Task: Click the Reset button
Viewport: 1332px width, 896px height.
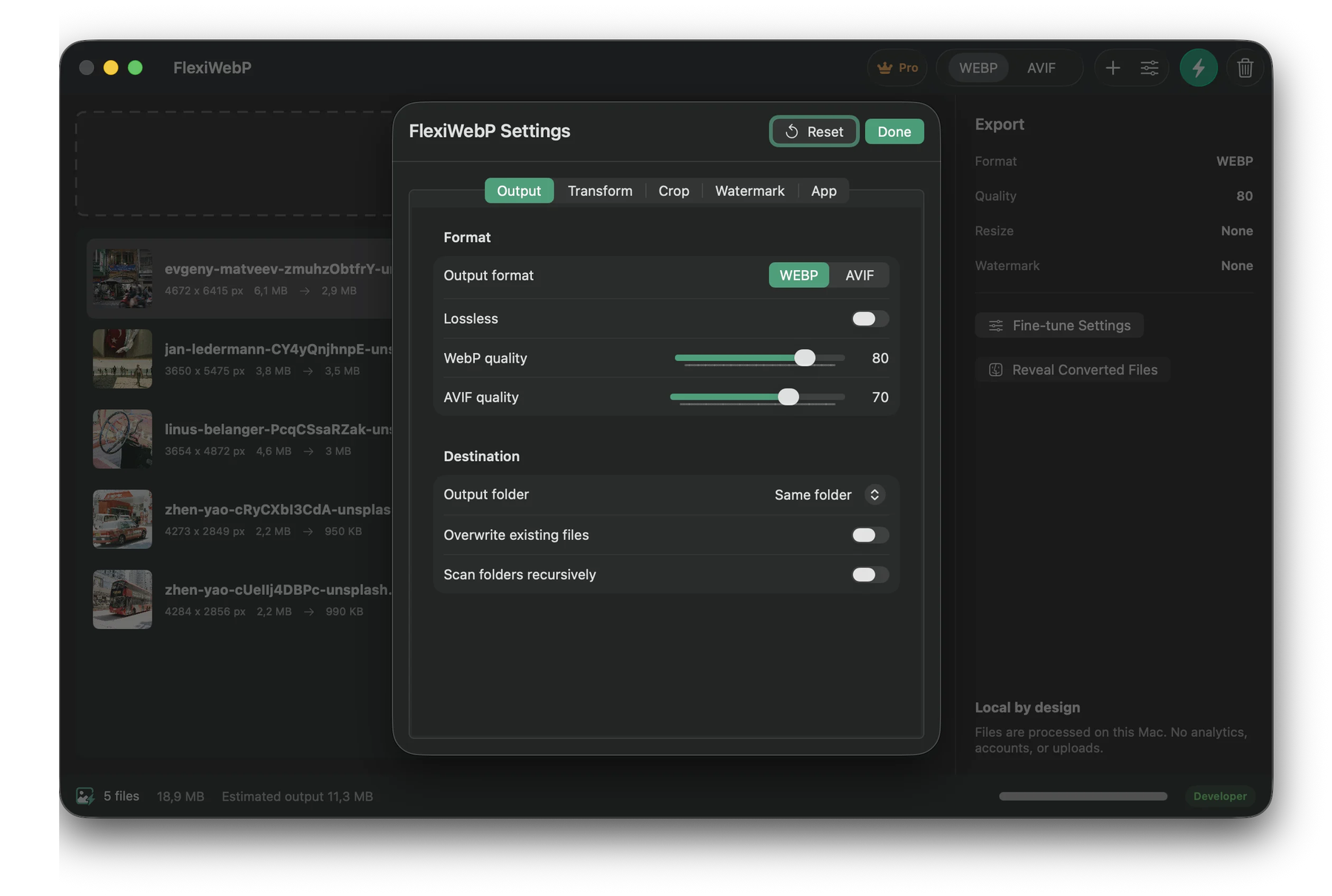Action: (x=814, y=132)
